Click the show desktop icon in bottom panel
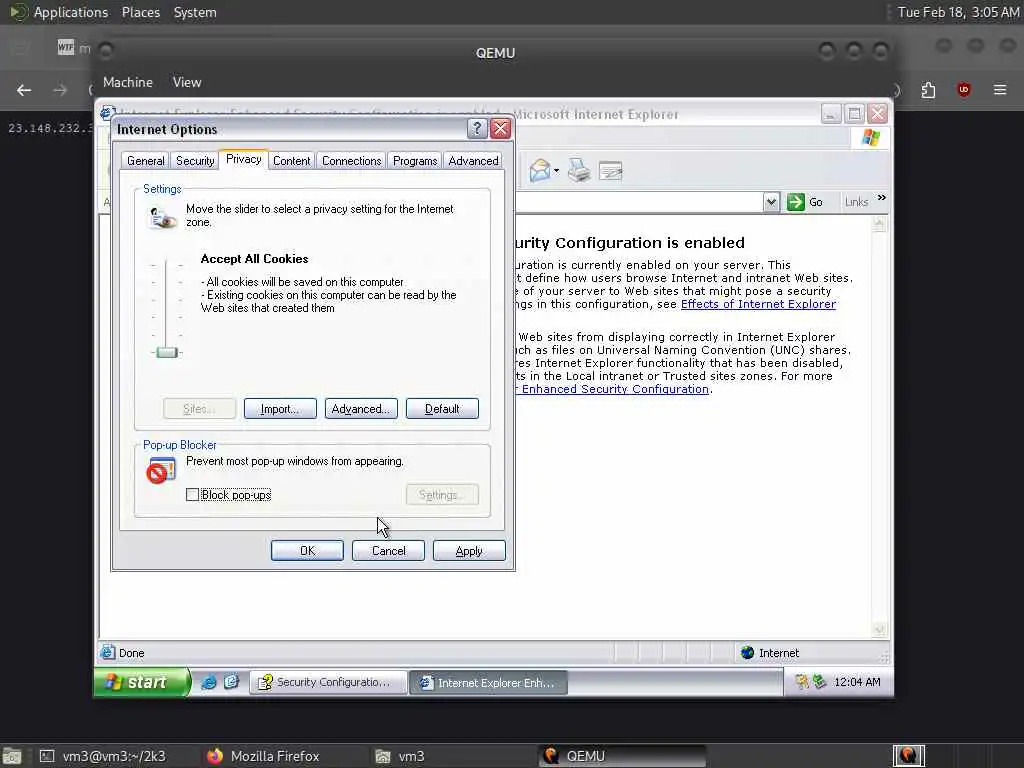This screenshot has height=768, width=1024. (x=12, y=756)
